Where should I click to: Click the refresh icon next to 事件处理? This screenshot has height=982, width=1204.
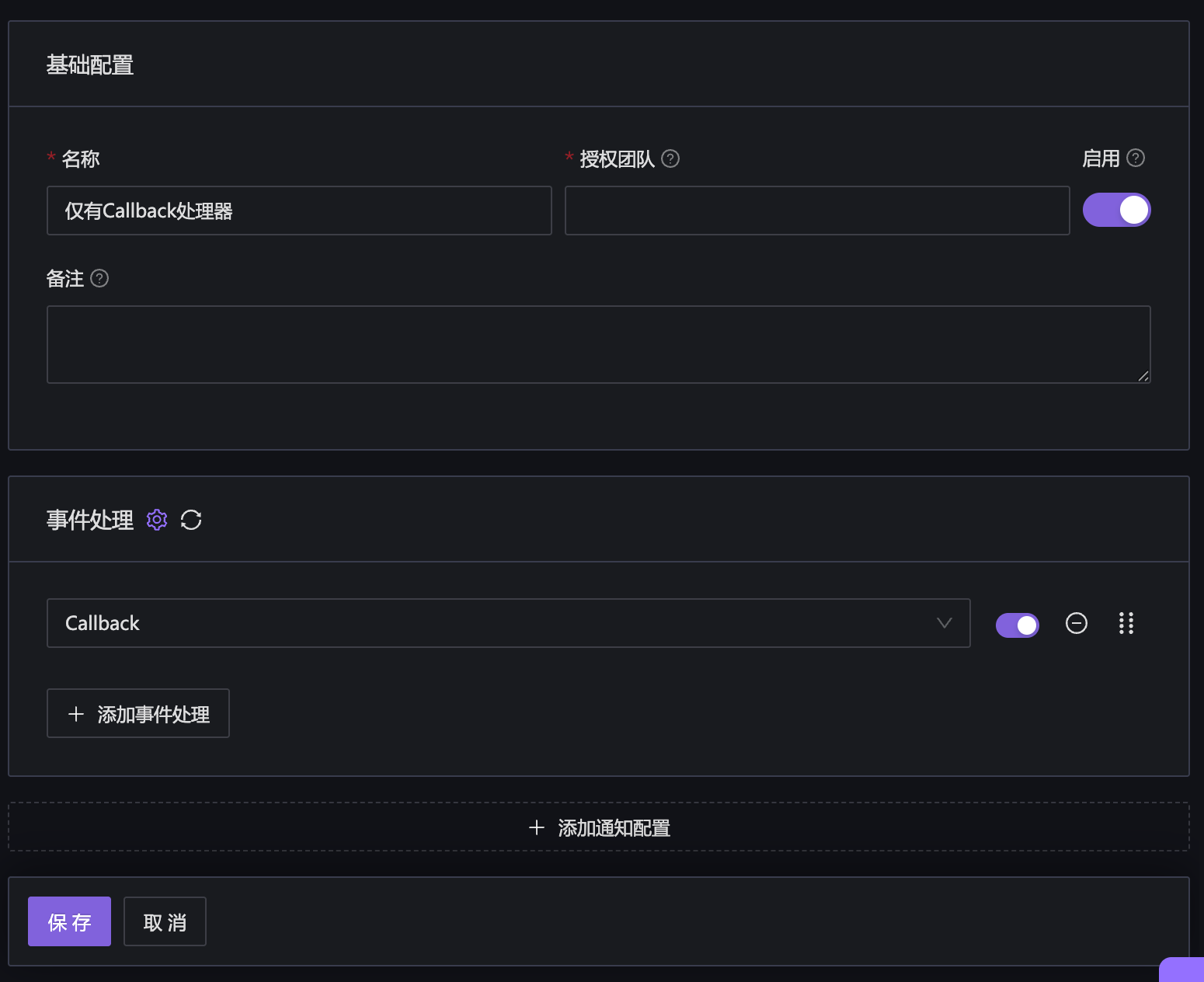(x=191, y=520)
